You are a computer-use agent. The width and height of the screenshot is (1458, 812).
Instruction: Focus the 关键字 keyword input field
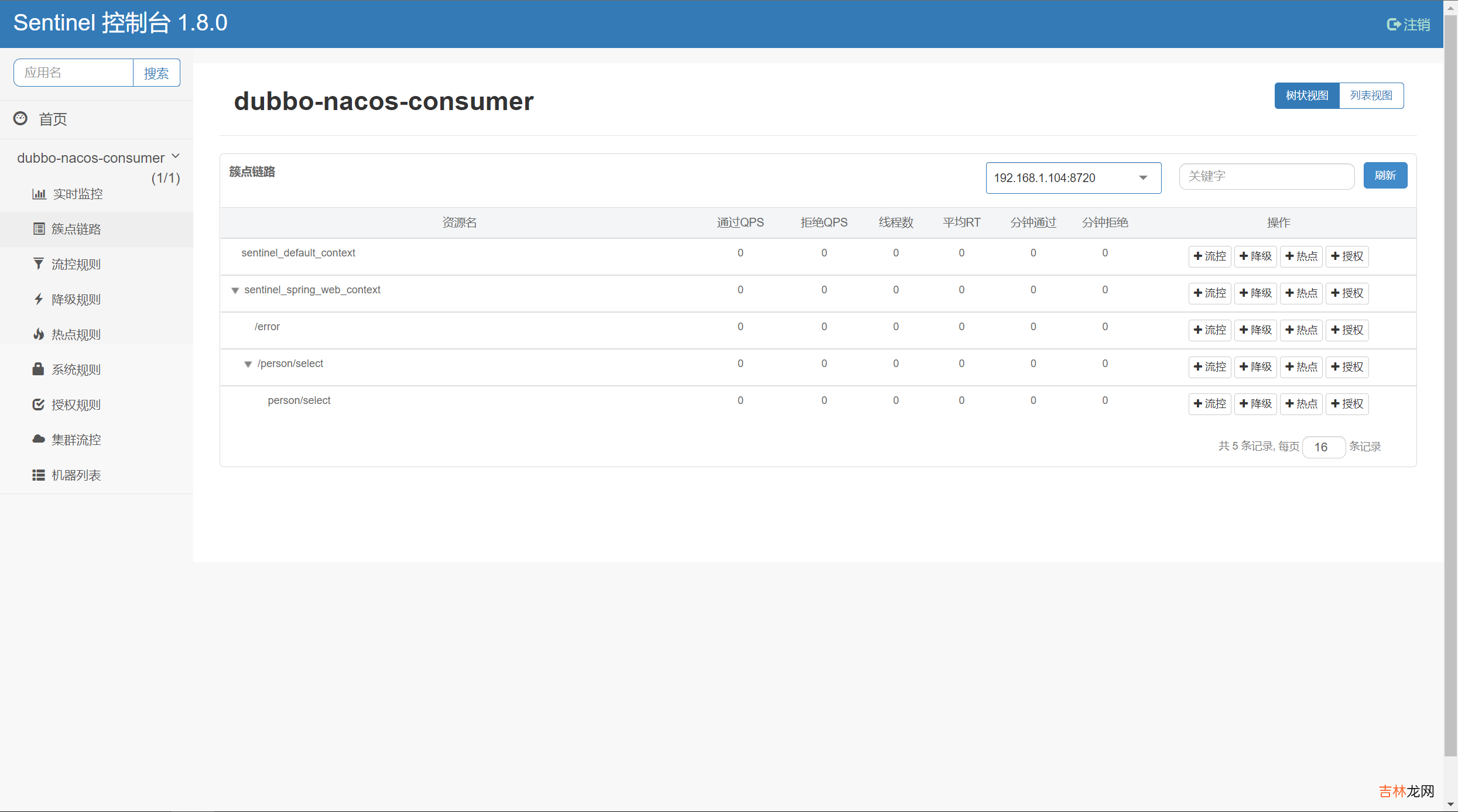[x=1267, y=176]
